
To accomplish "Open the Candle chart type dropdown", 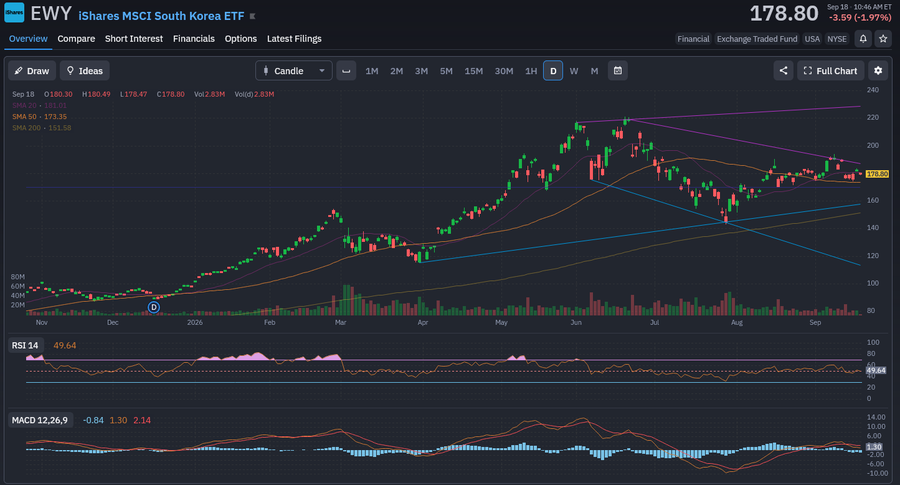I will click(x=294, y=71).
